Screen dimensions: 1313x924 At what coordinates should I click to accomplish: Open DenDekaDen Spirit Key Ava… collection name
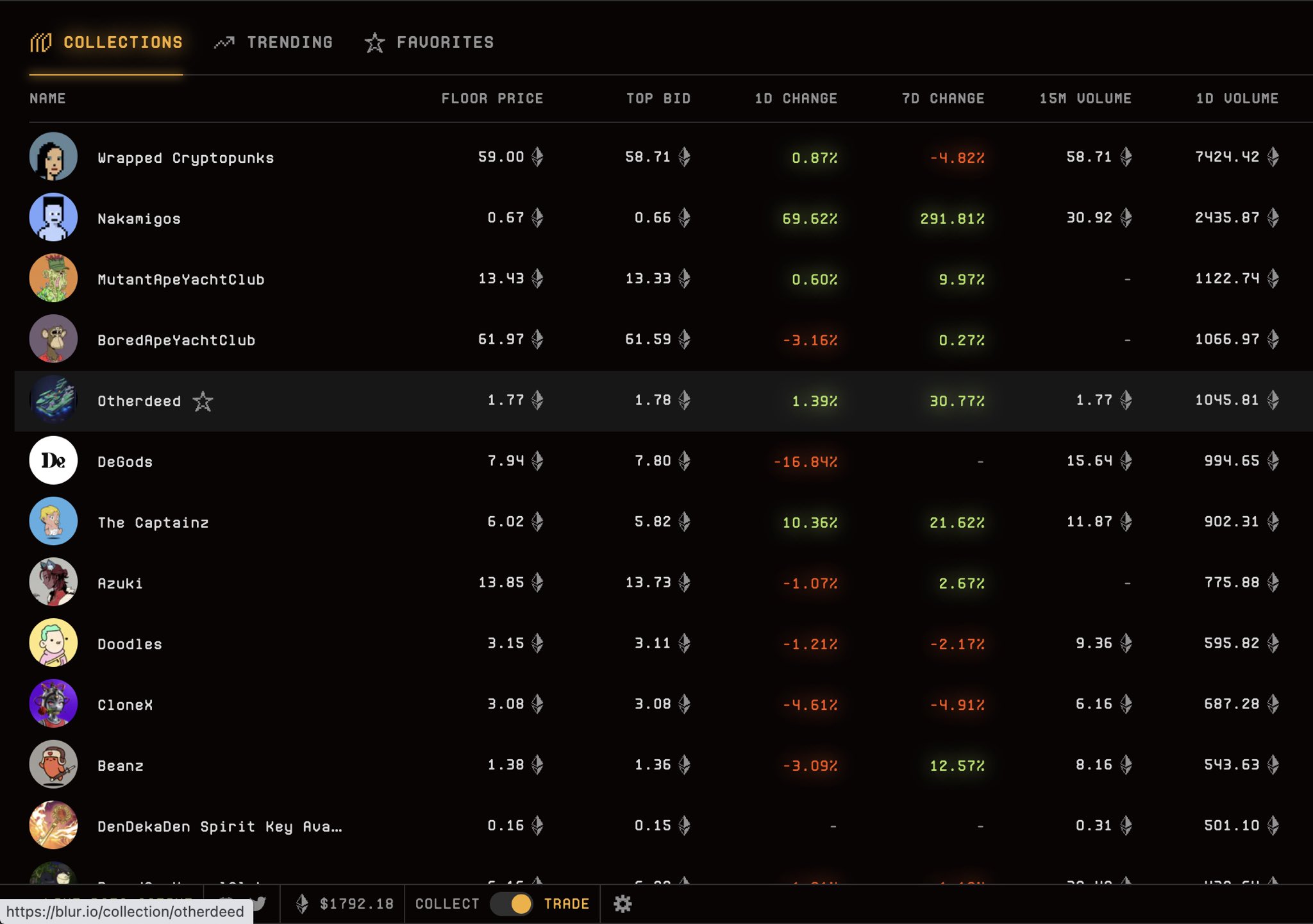pyautogui.click(x=220, y=827)
